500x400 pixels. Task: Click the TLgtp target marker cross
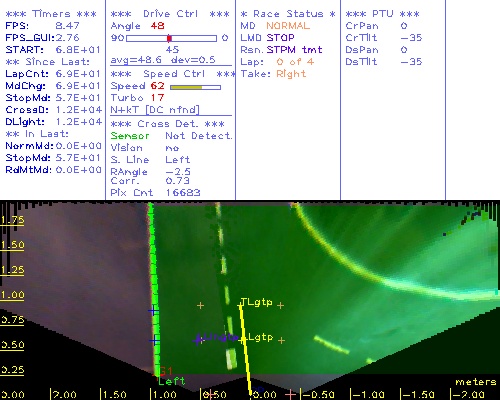click(240, 305)
